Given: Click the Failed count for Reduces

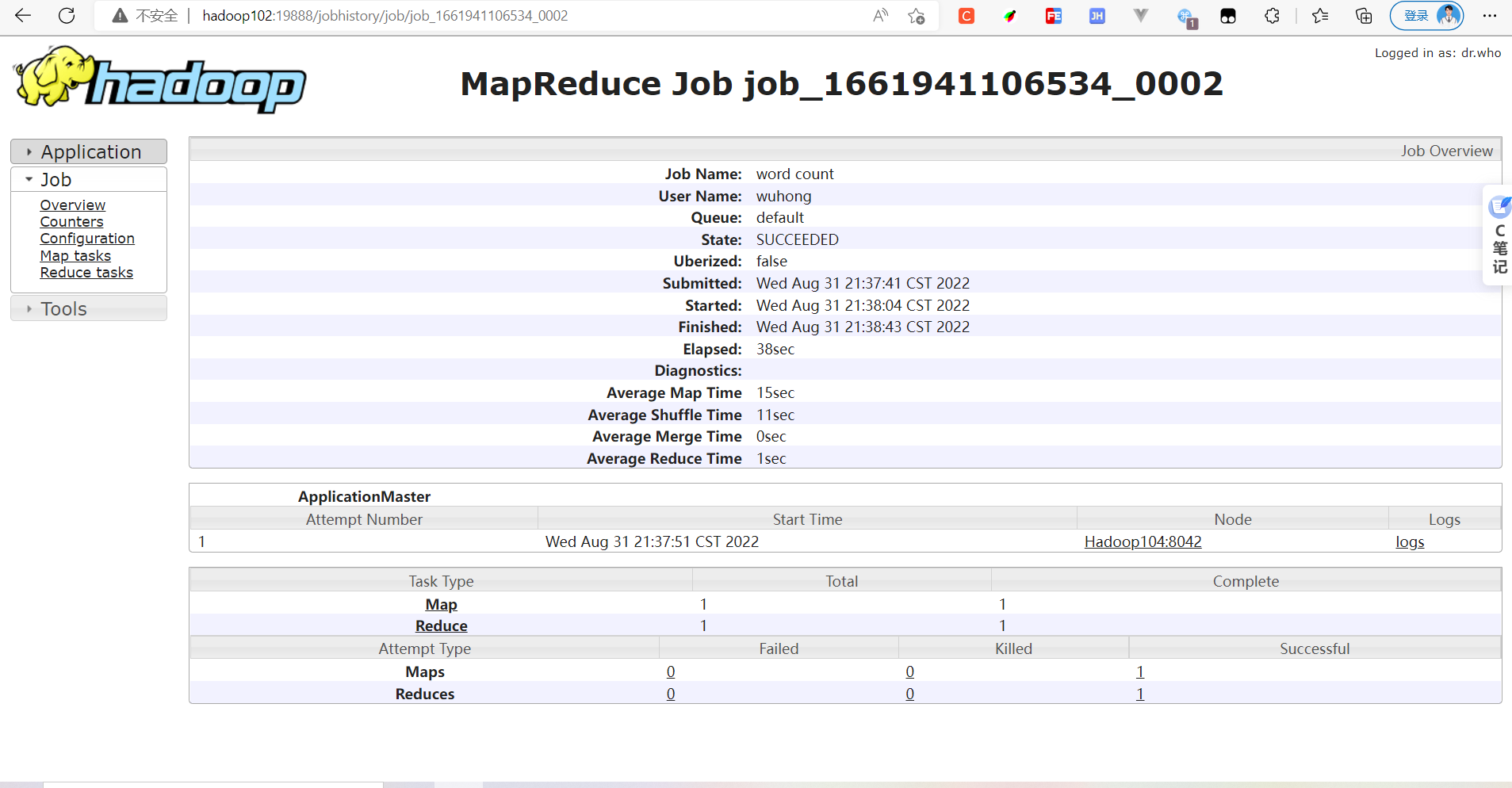Looking at the screenshot, I should (671, 694).
